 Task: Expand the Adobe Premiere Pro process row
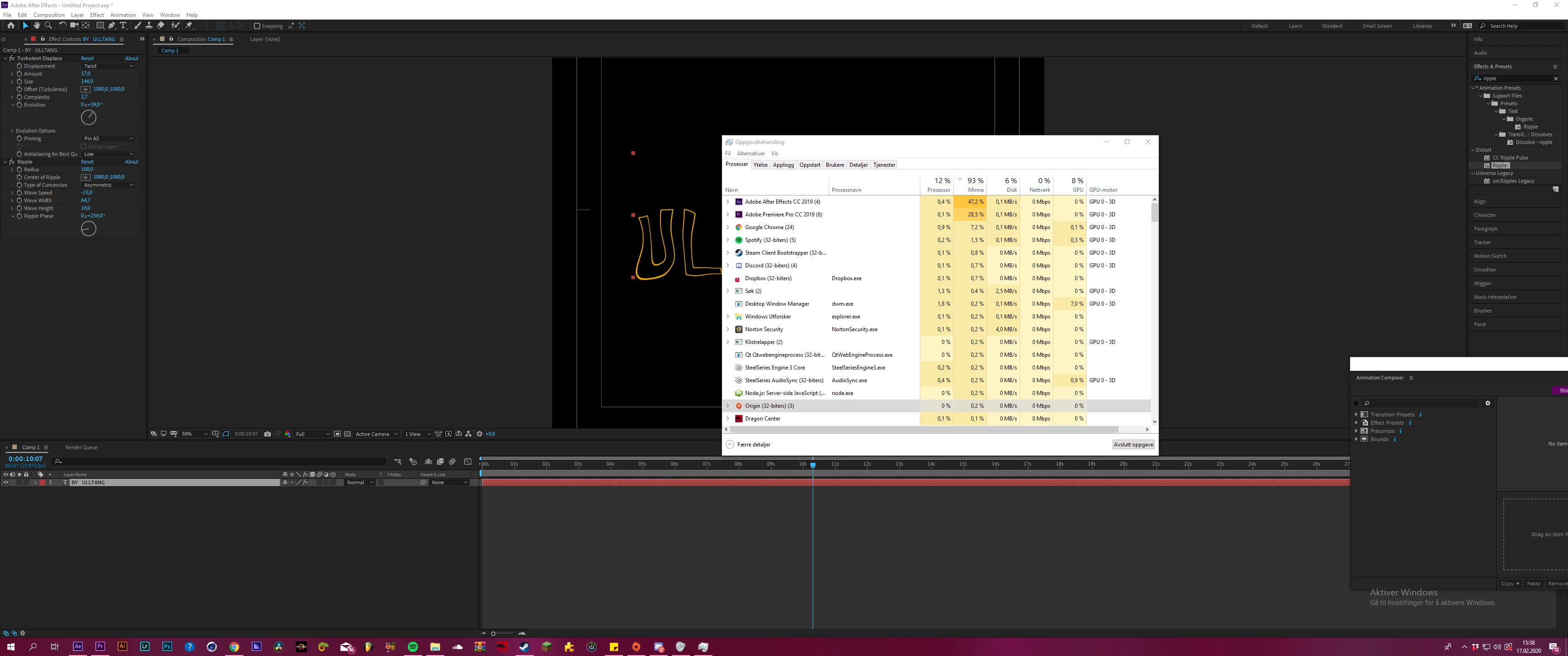tap(727, 214)
